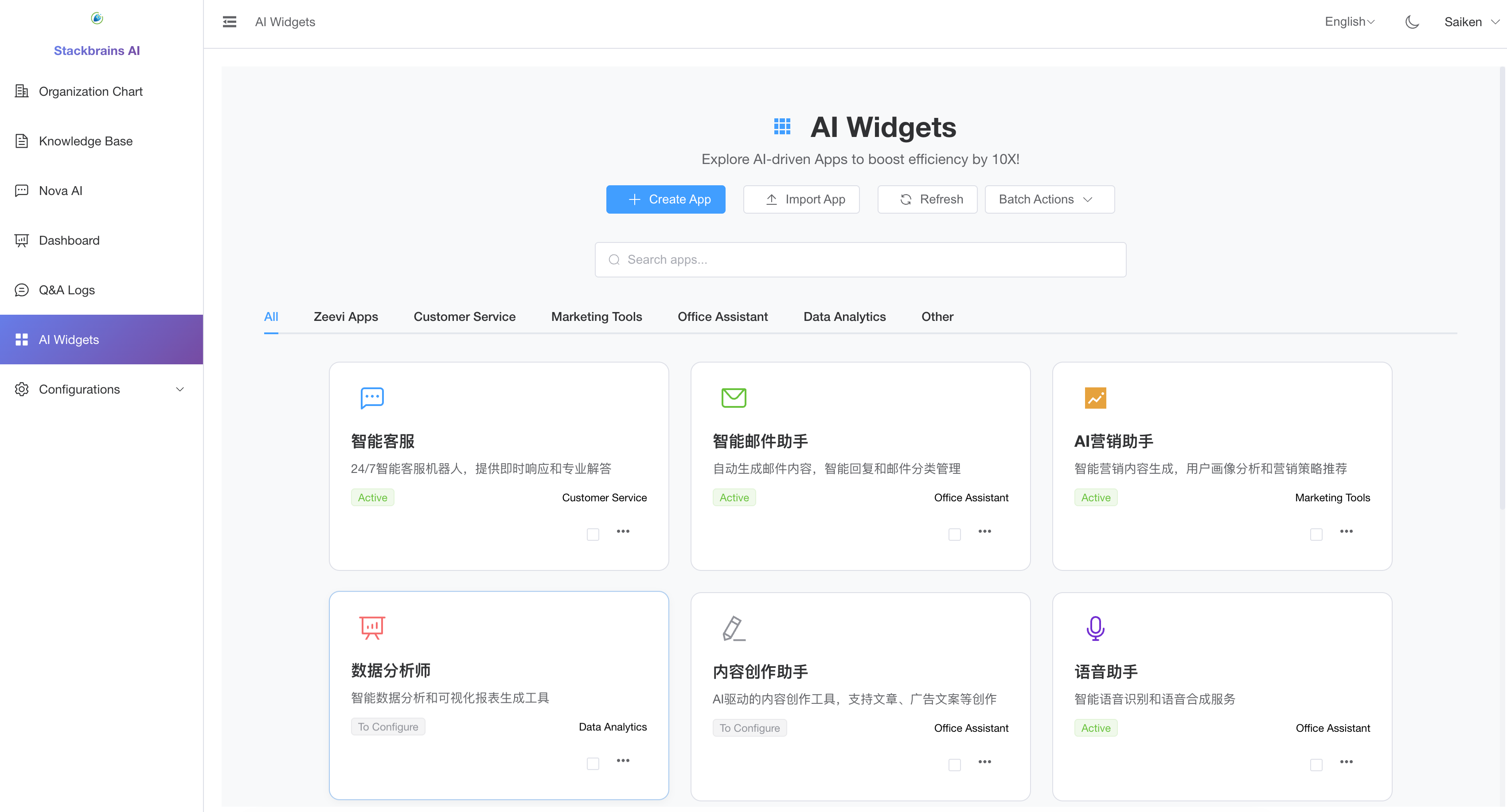Viewport: 1507px width, 812px height.
Task: Tick the 语音助手 app checkbox
Action: [1316, 765]
